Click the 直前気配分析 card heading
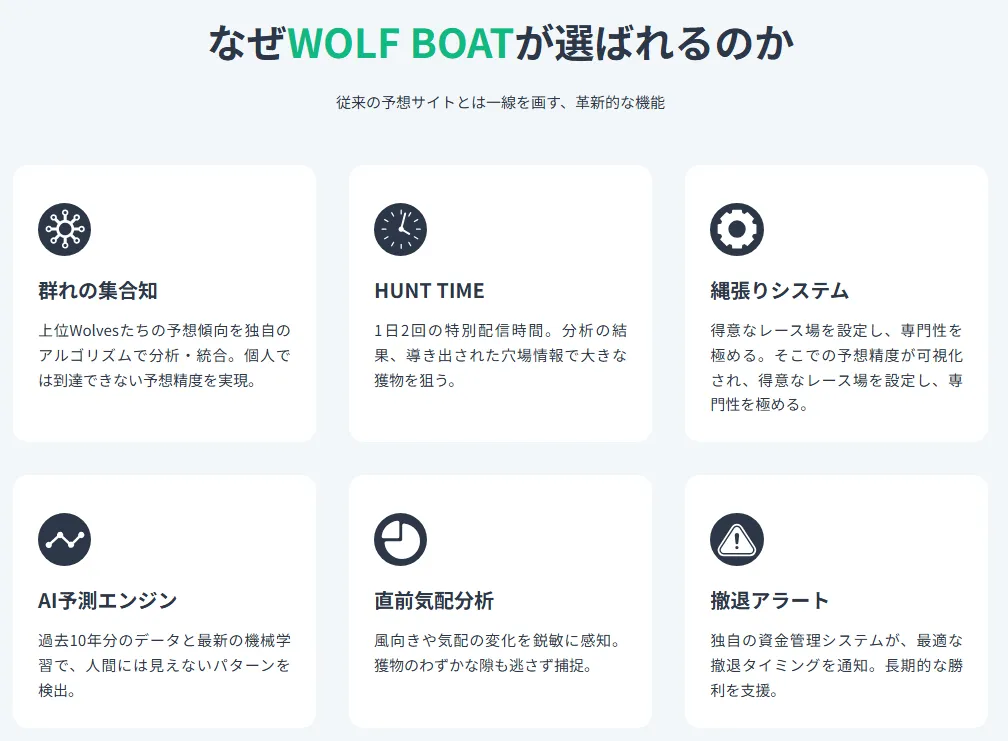The height and width of the screenshot is (741, 1008). 434,601
